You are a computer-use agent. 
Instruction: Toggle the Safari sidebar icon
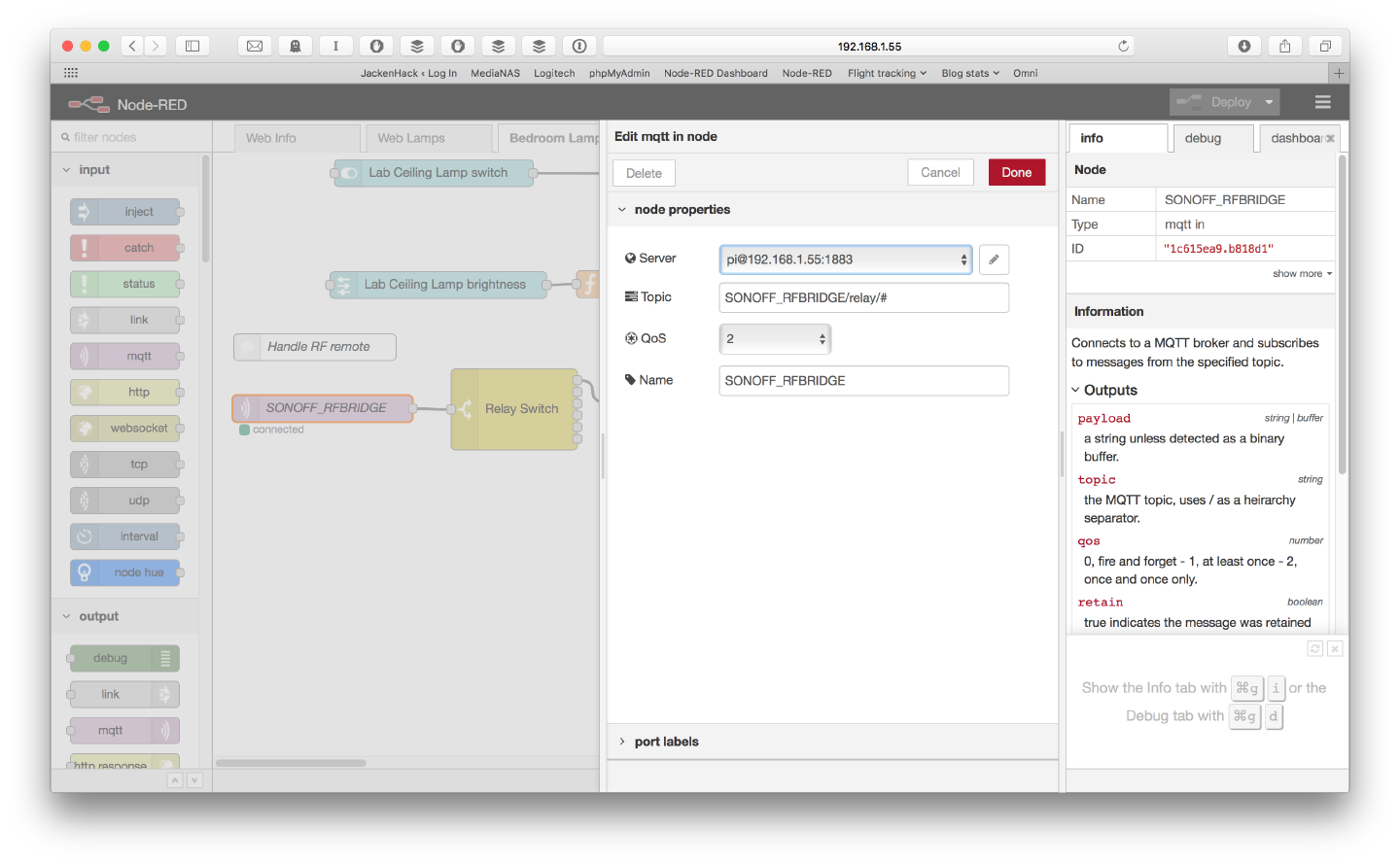tap(192, 46)
